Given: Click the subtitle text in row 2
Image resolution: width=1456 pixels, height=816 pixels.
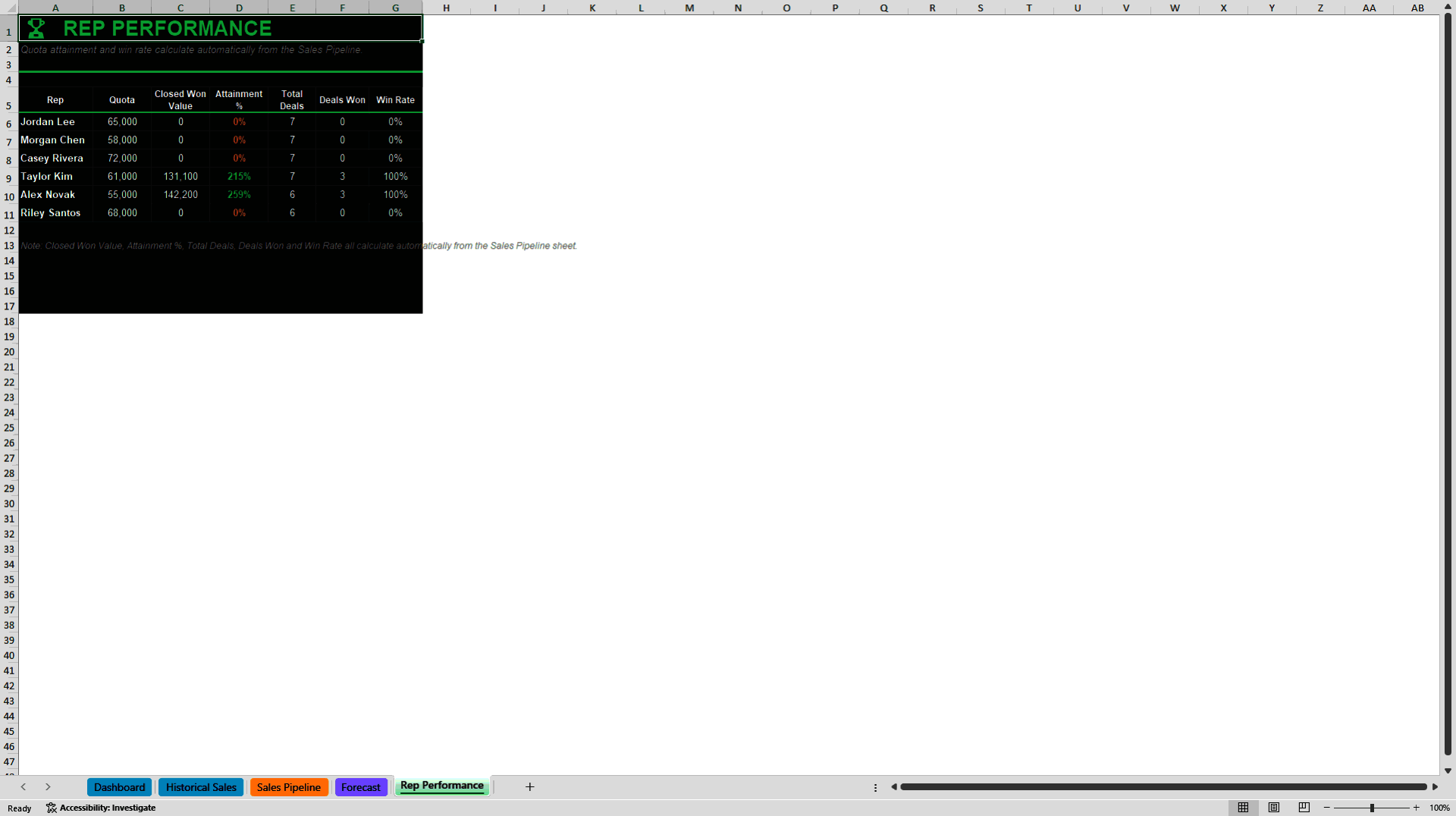Looking at the screenshot, I should pos(191,50).
